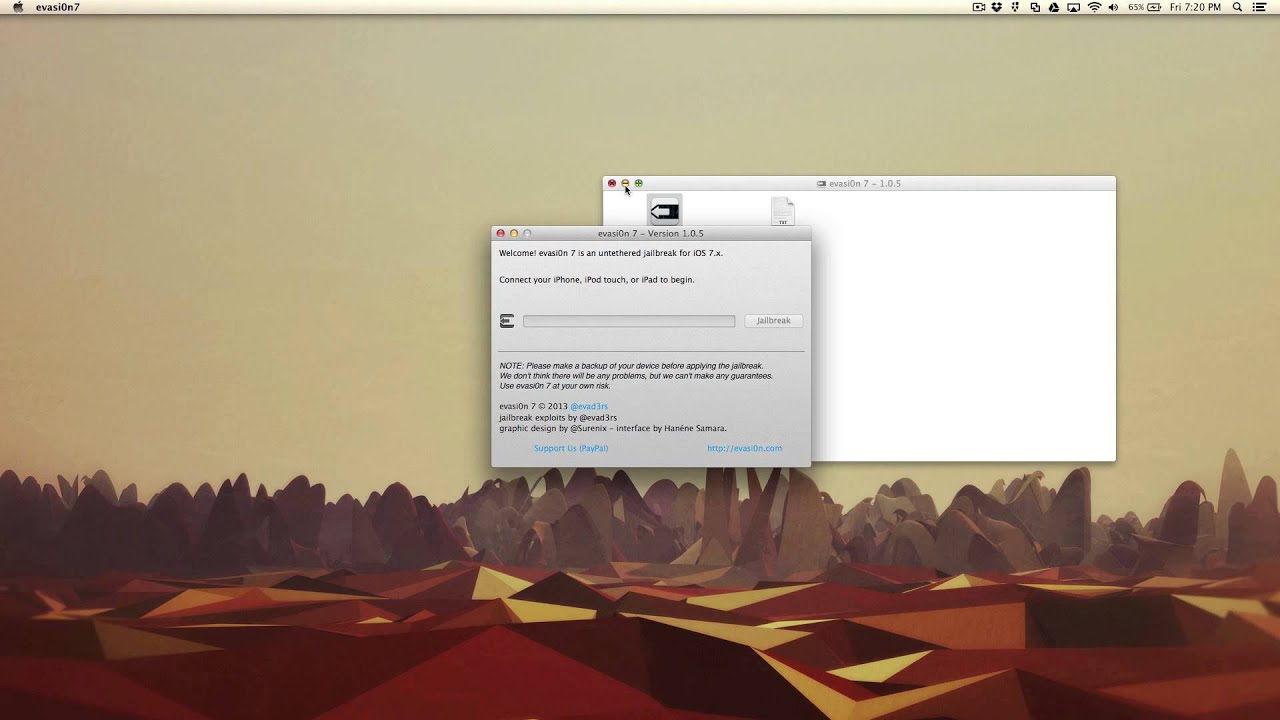Click the evasi0n 7 – 1.0.5 Finder window title
This screenshot has height=720, width=1280.
pyautogui.click(x=865, y=184)
